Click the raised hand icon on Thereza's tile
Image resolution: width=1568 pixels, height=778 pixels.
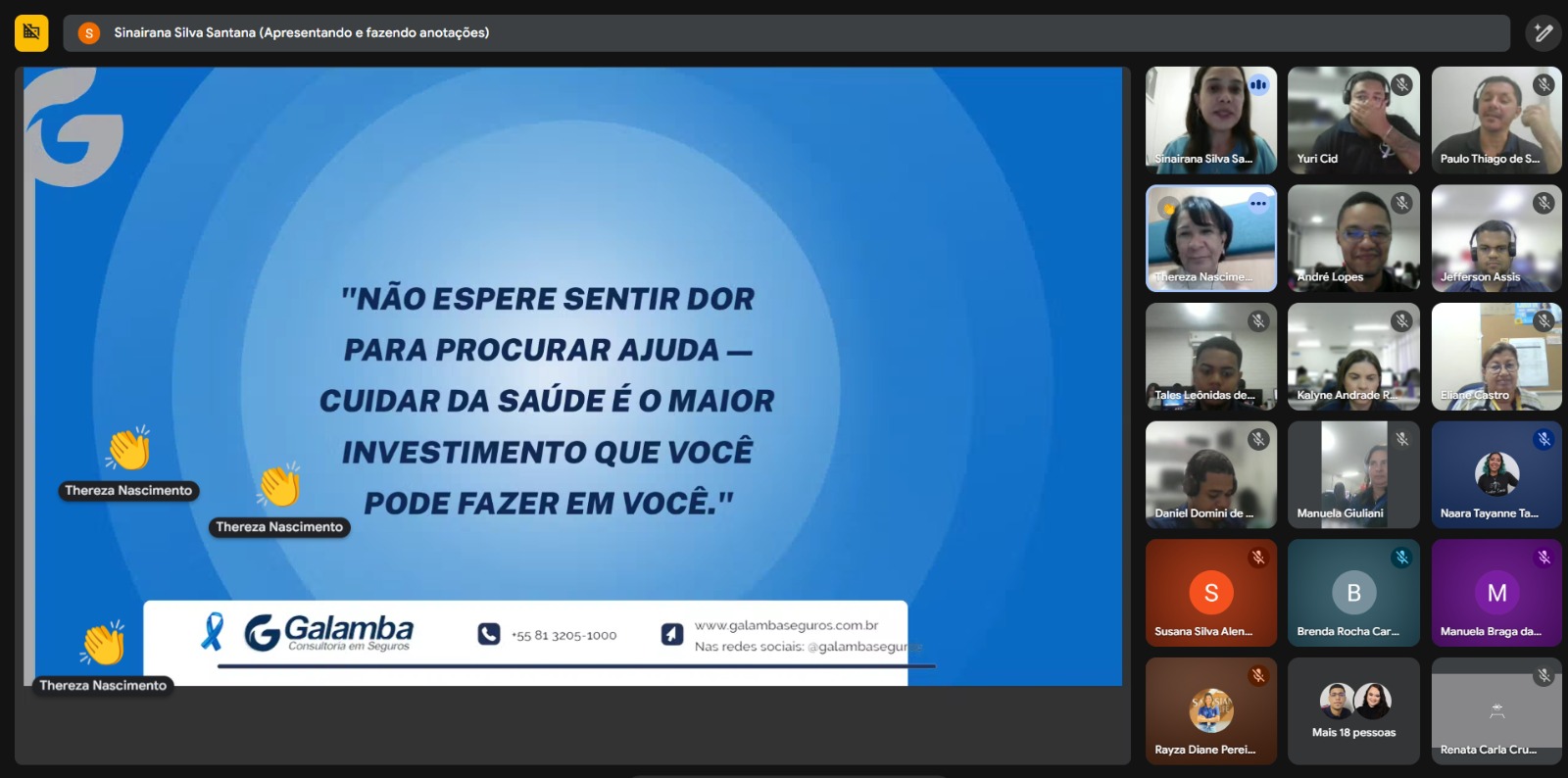click(1168, 207)
